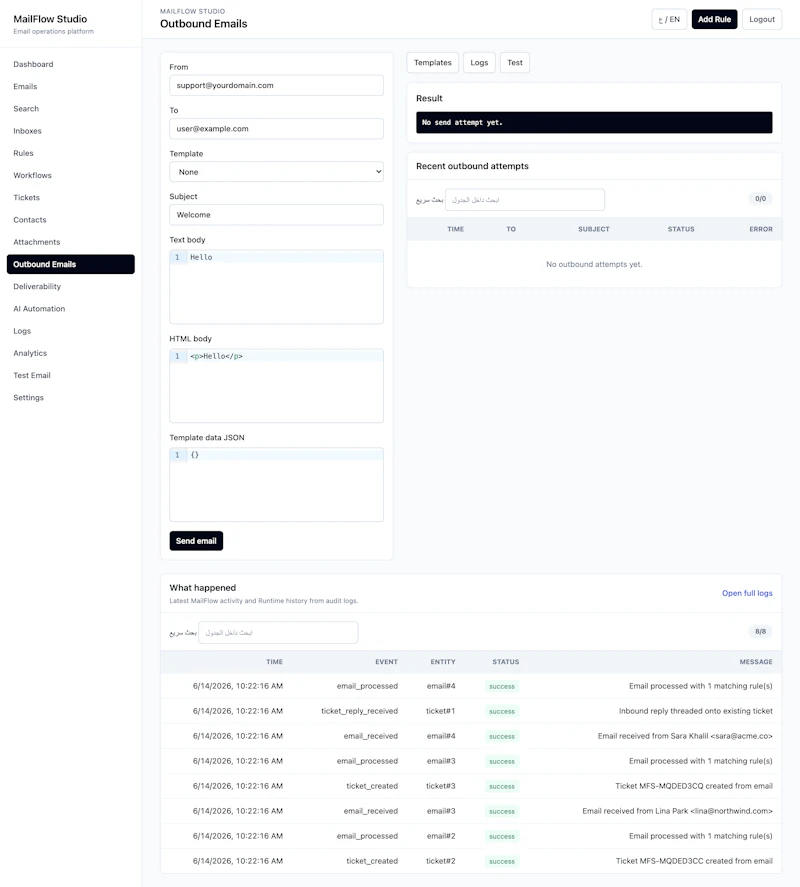
Task: Click the Inbound reply threaded message cell
Action: [695, 711]
